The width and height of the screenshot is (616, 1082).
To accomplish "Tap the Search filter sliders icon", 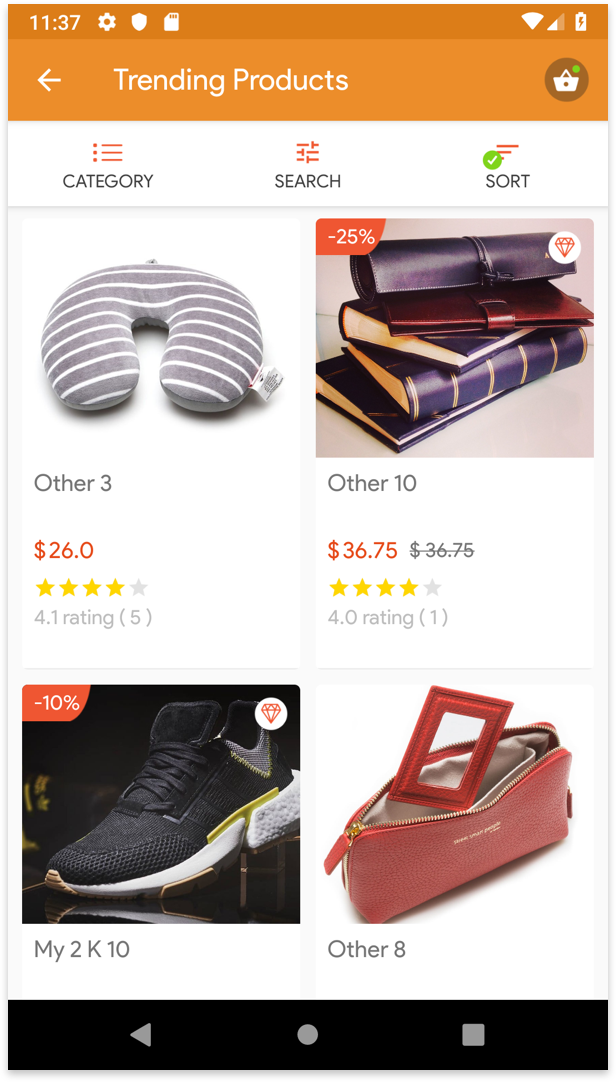I will click(x=308, y=153).
